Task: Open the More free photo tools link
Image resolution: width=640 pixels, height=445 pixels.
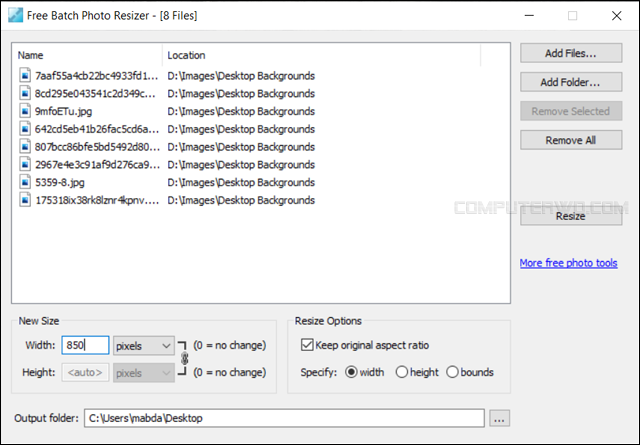Action: pyautogui.click(x=569, y=263)
